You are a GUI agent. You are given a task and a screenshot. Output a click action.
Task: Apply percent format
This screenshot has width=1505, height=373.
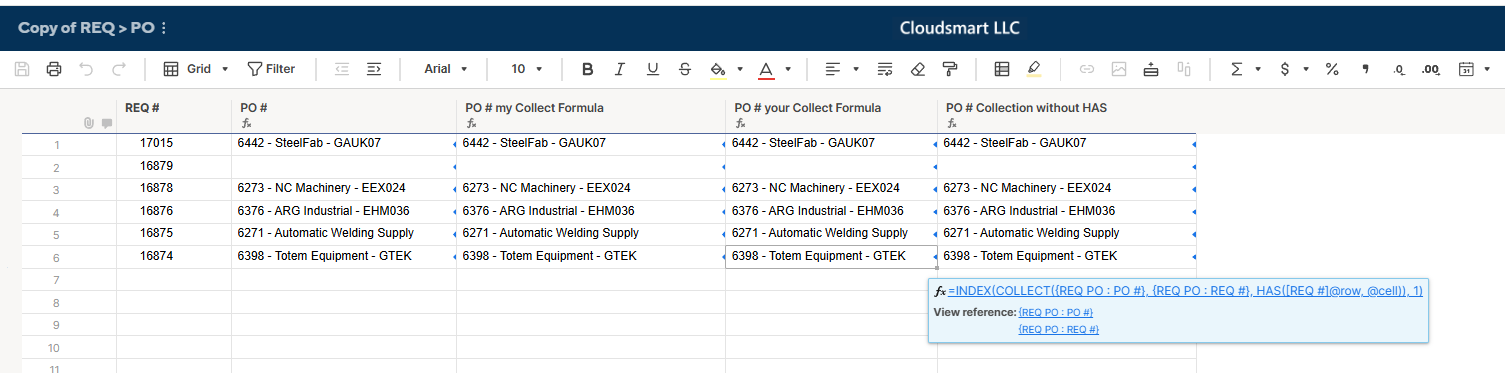(x=1332, y=69)
